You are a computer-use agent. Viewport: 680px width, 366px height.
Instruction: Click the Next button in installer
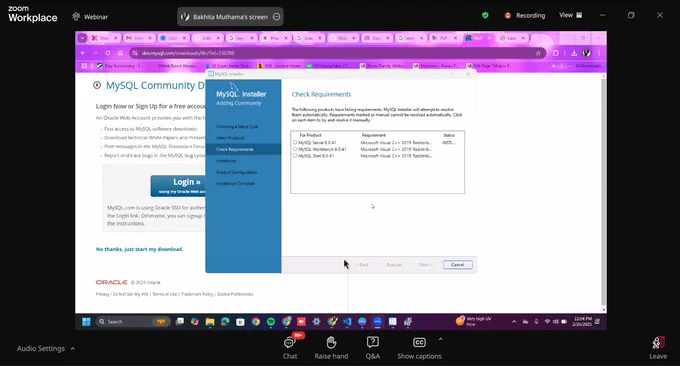(x=425, y=265)
